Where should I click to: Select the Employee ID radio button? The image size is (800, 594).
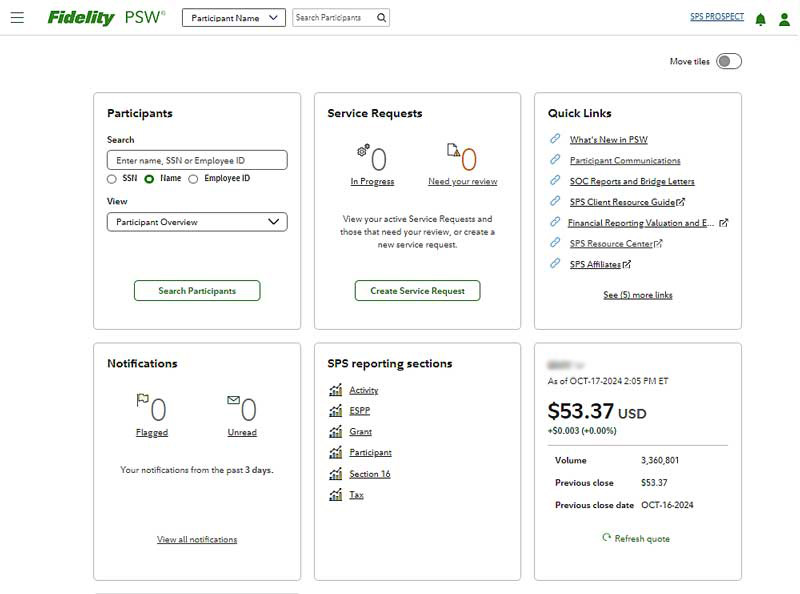coord(194,179)
